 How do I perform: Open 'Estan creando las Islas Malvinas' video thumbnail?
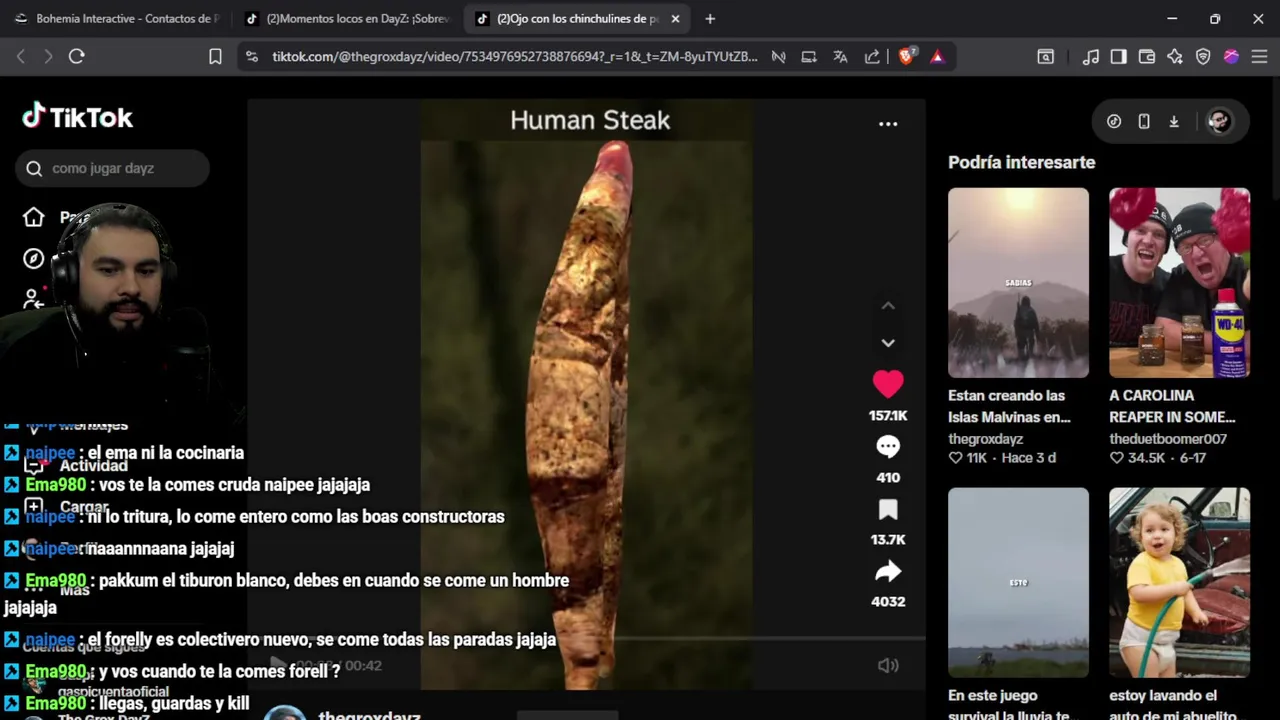(1018, 283)
